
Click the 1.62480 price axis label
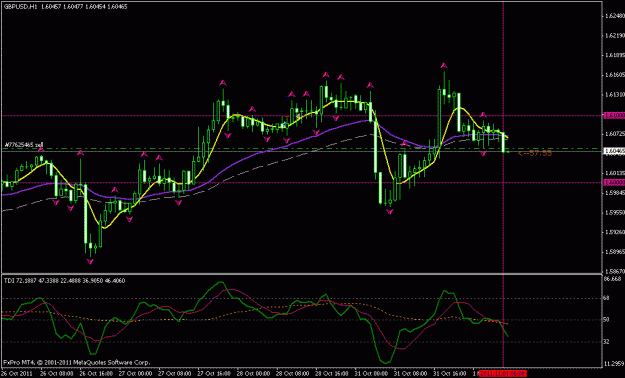pyautogui.click(x=614, y=16)
